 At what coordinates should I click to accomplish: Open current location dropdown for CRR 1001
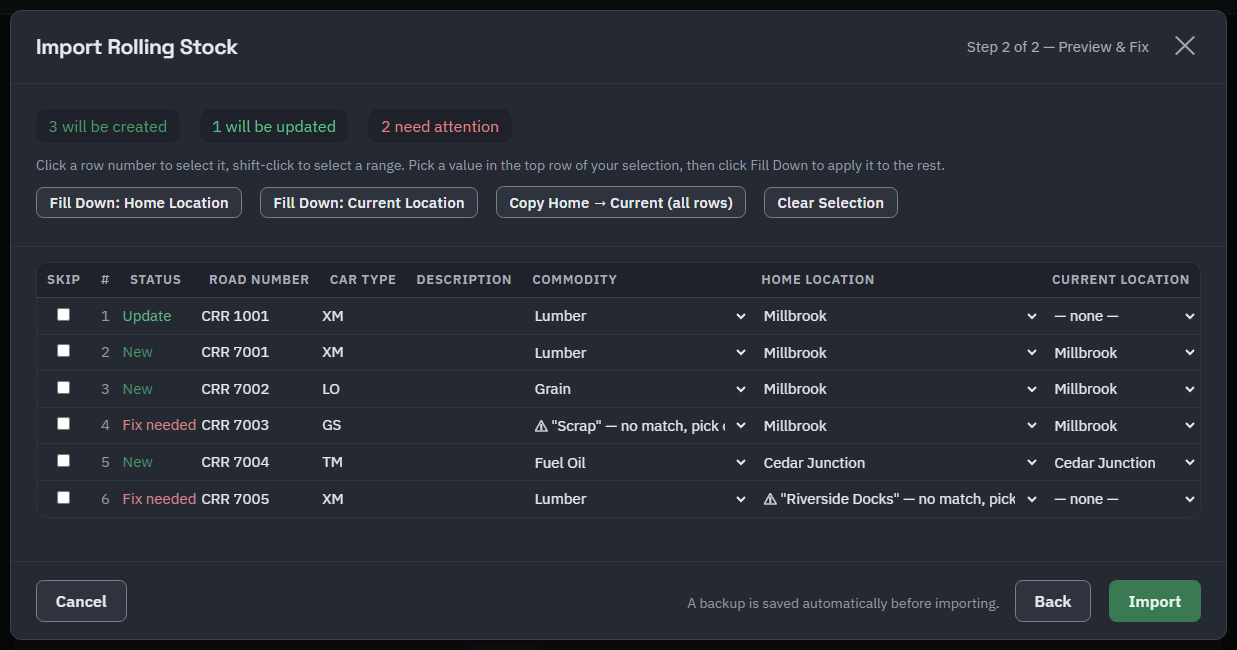point(1124,316)
